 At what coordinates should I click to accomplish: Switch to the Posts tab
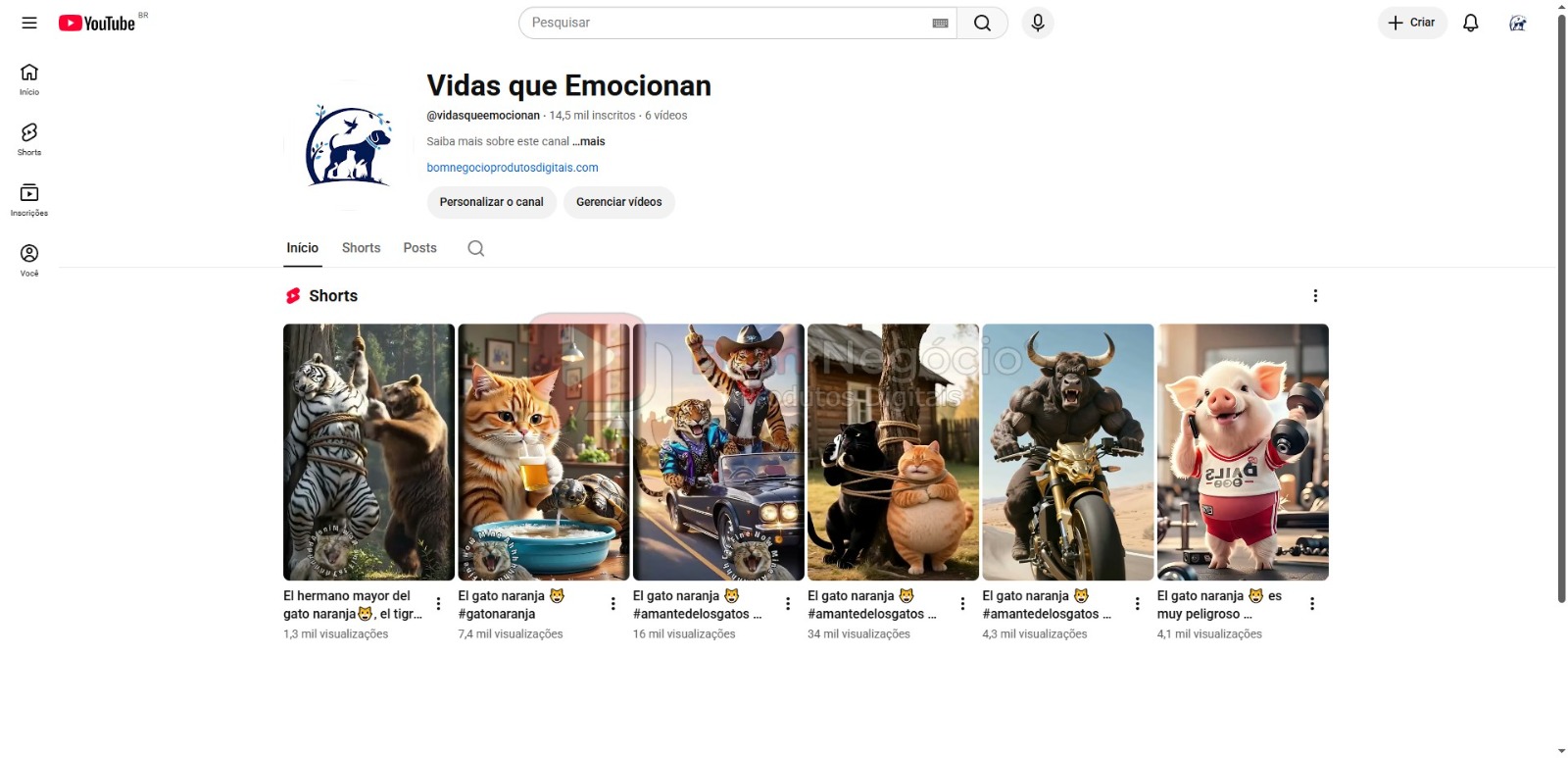coord(419,248)
